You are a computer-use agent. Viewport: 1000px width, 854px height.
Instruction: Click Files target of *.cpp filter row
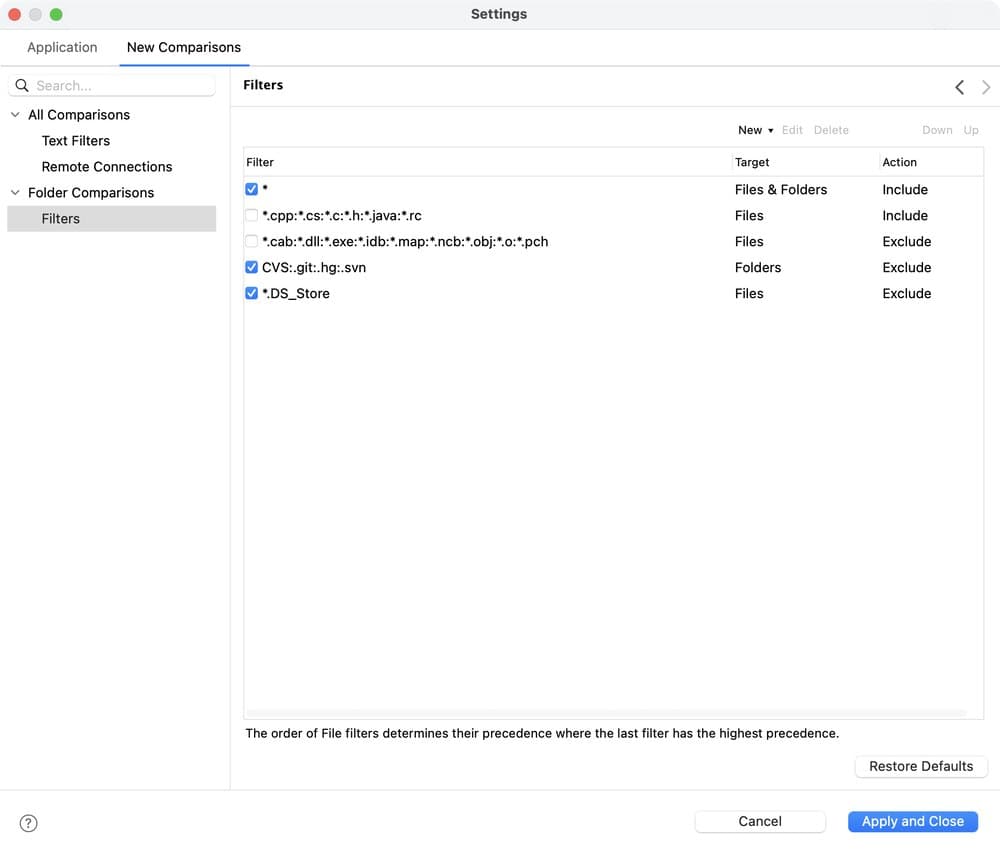point(749,216)
